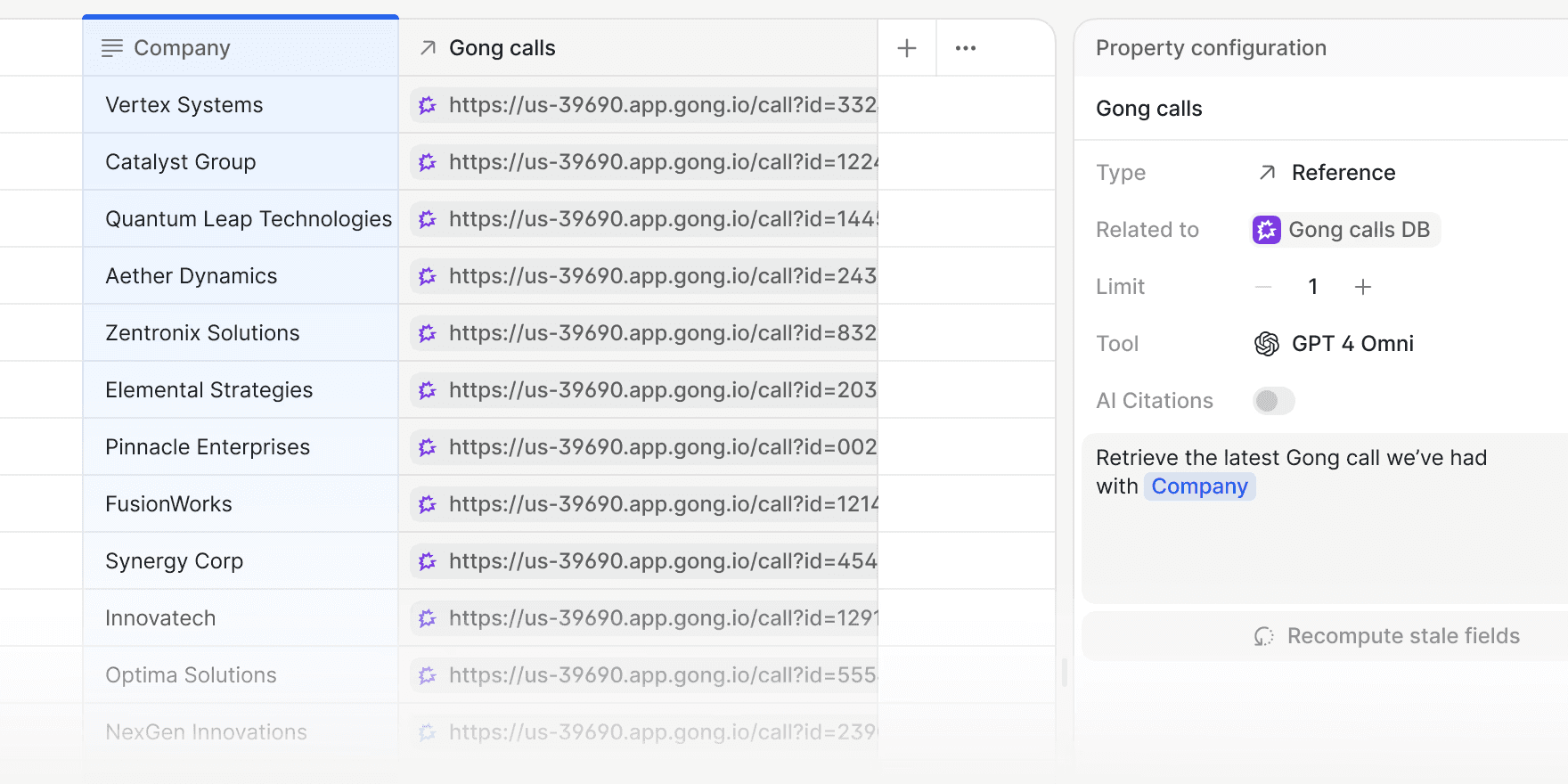Open the Pinnacle Enterprises Gong call link
Screen dimensions: 1568x784
[644, 447]
